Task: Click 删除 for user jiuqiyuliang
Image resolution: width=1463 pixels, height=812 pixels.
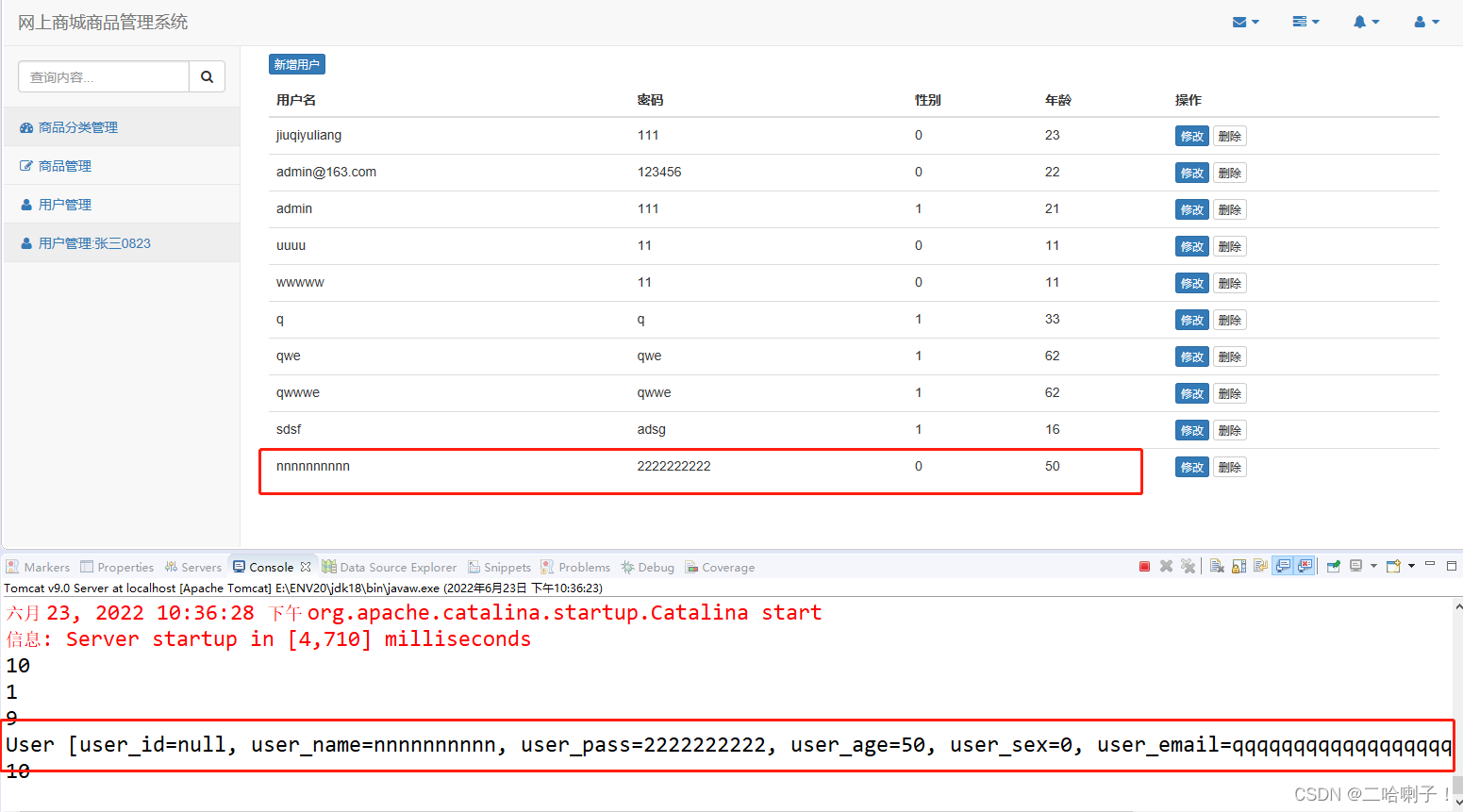Action: click(x=1229, y=136)
